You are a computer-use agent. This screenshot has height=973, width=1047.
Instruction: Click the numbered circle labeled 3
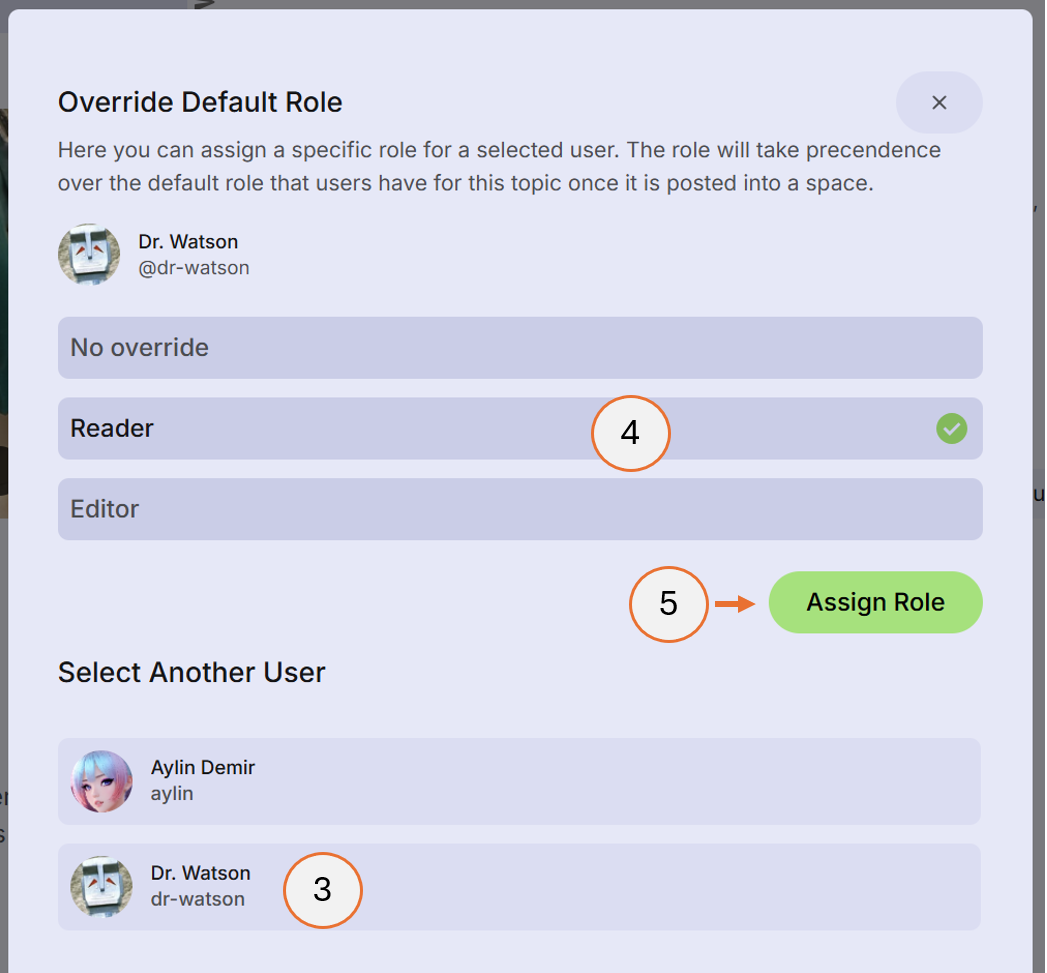(323, 890)
